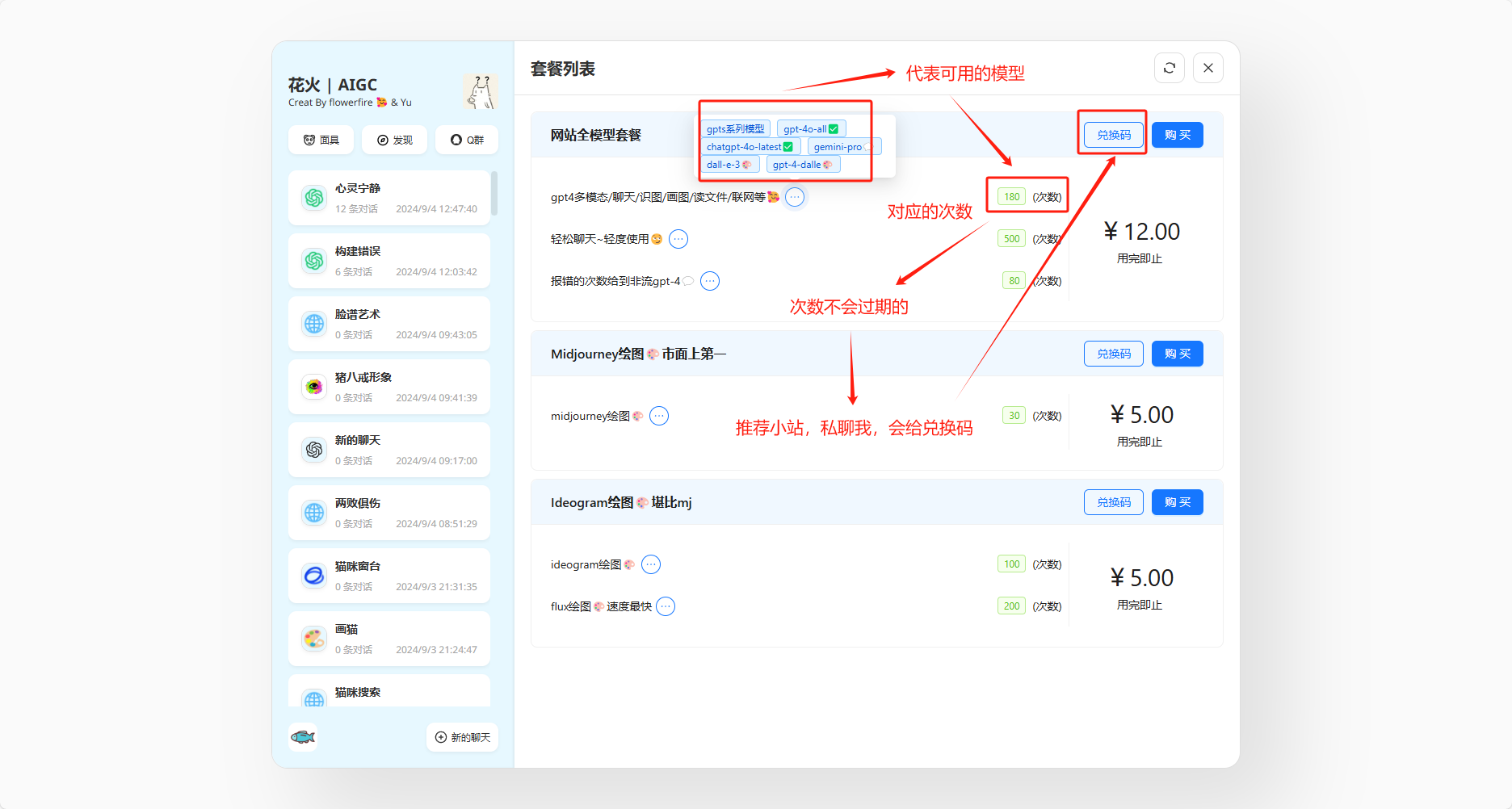Click the palette icon of 画猫 chat
Screen dimensions: 1512x809
(x=314, y=639)
